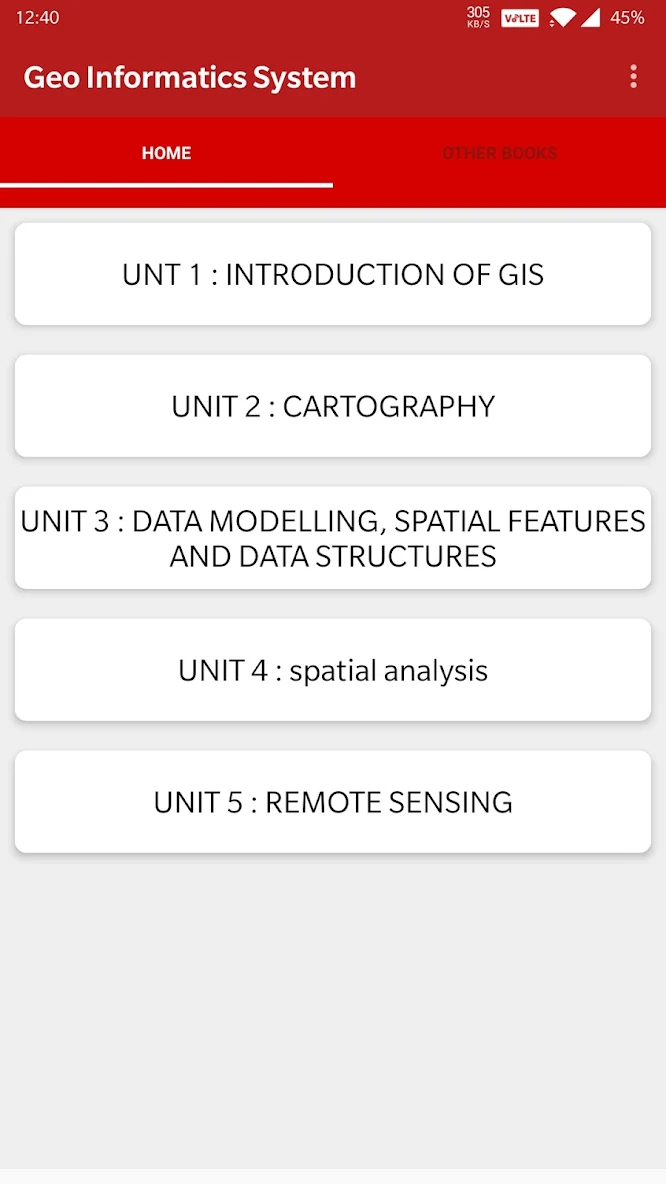Select the HOME tab
The height and width of the screenshot is (1184, 666).
[x=166, y=153]
